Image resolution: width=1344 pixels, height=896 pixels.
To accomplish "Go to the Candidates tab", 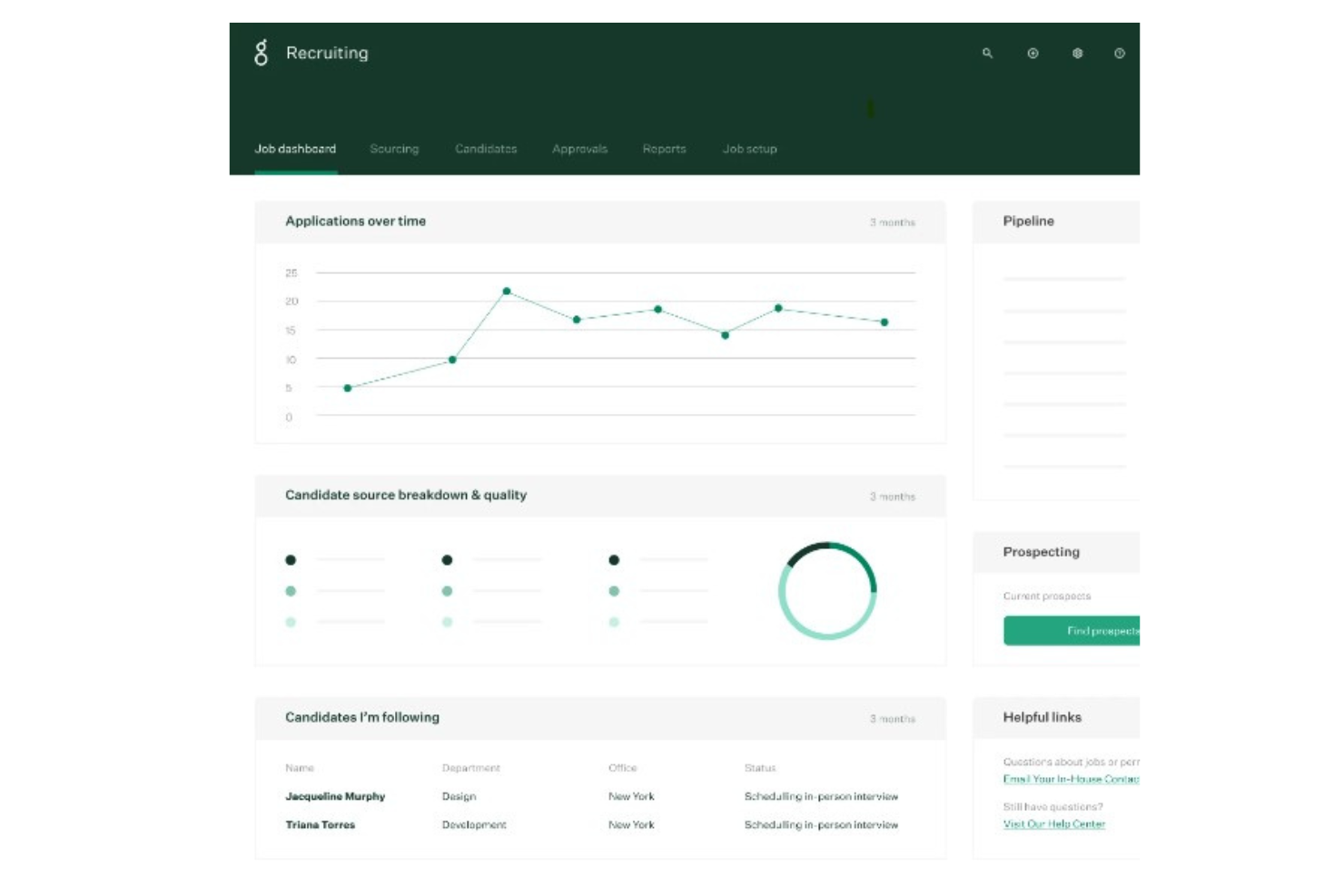I will [486, 149].
